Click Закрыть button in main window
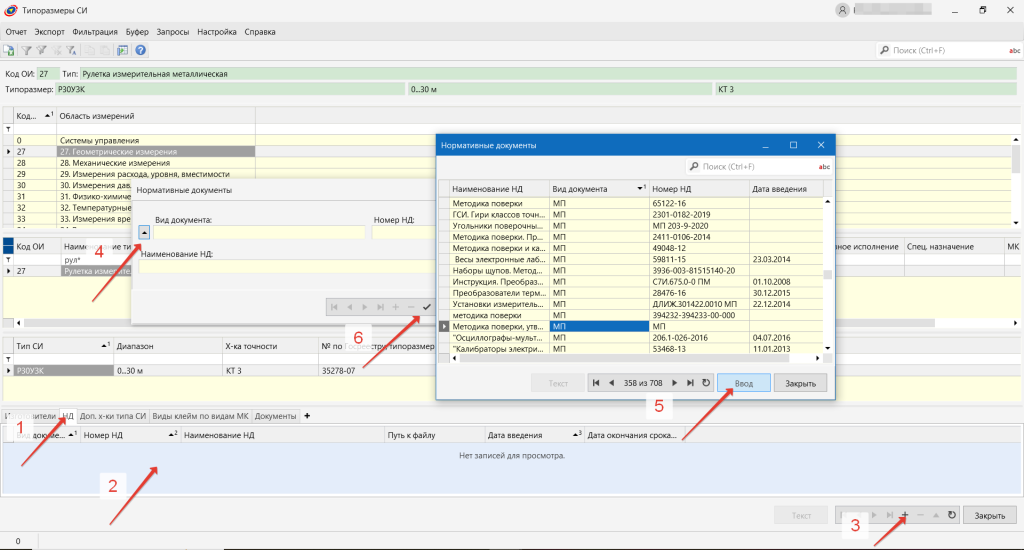This screenshot has width=1024, height=550. point(990,515)
